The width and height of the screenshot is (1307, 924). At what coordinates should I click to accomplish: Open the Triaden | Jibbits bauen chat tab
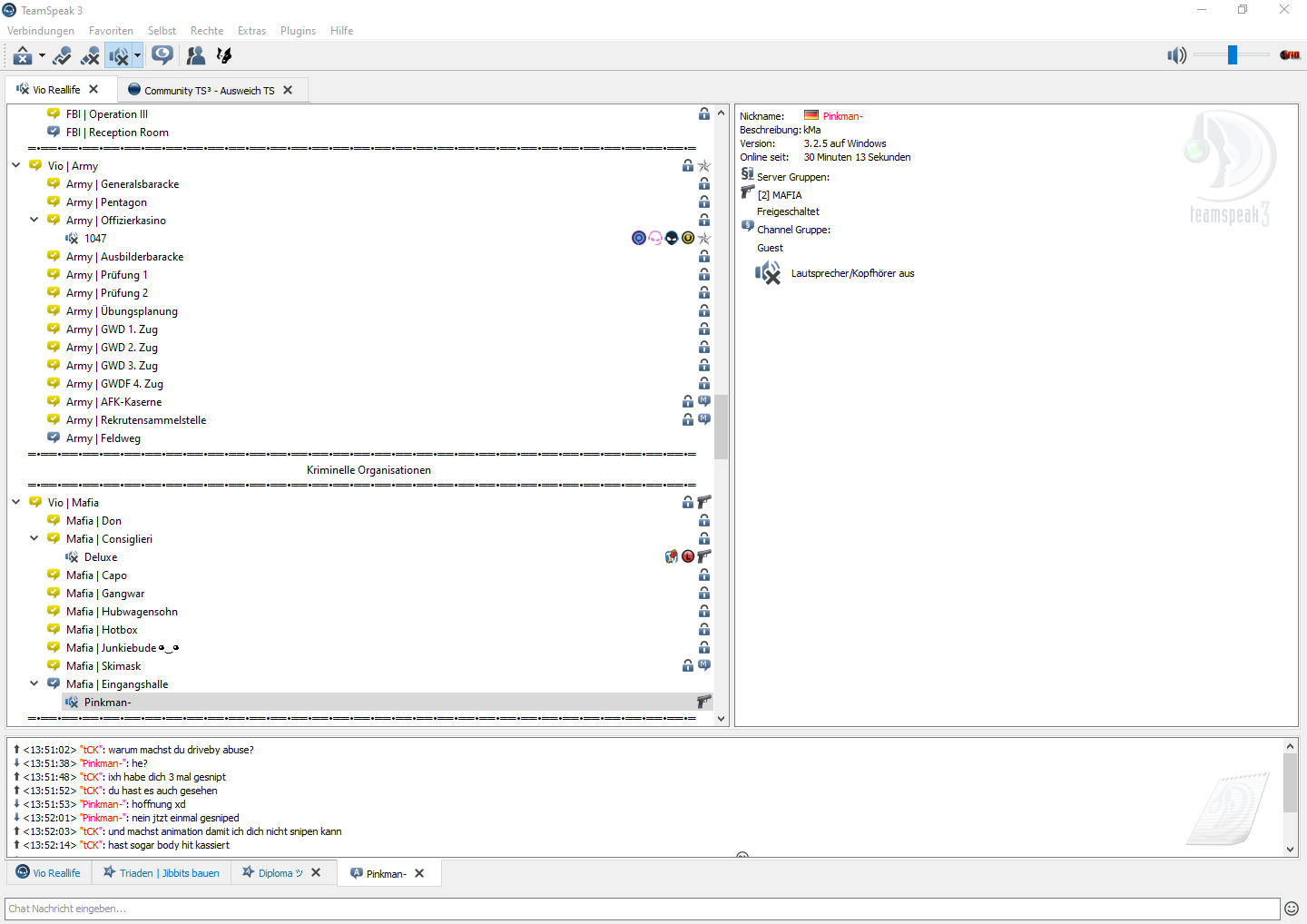162,873
